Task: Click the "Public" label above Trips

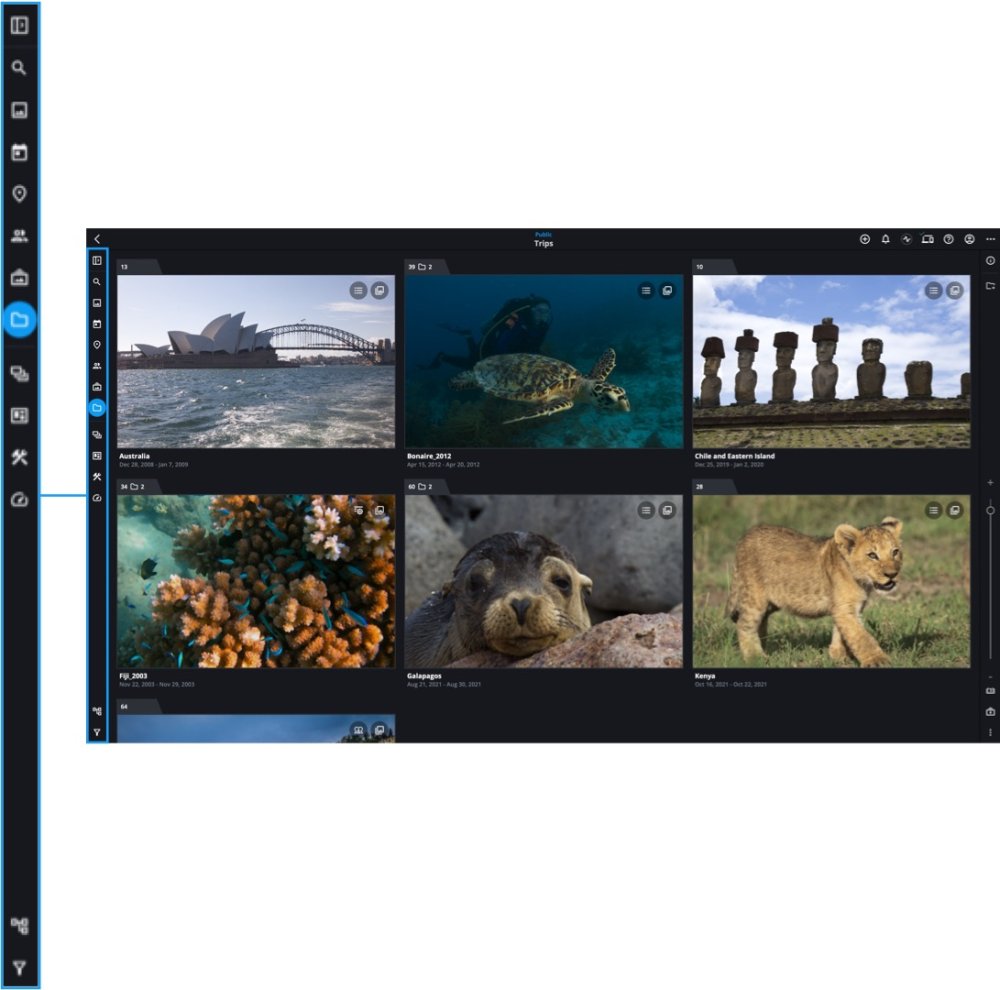Action: click(x=543, y=235)
